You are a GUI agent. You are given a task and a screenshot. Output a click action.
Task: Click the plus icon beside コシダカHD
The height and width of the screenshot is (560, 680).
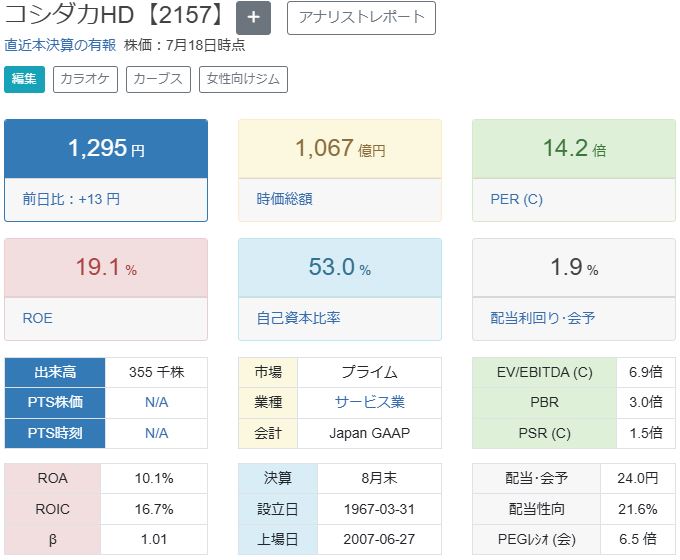tap(253, 18)
